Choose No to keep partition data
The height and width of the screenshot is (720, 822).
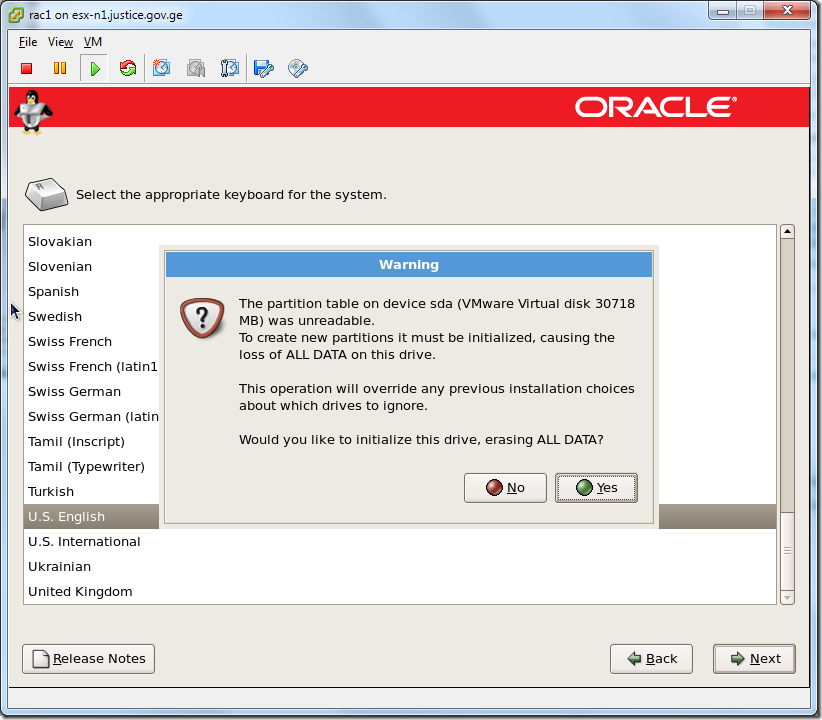pos(505,487)
